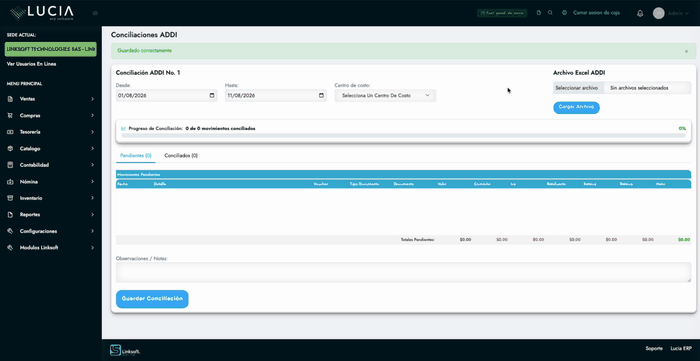Click Sin archivos seleccionados text

coord(639,88)
